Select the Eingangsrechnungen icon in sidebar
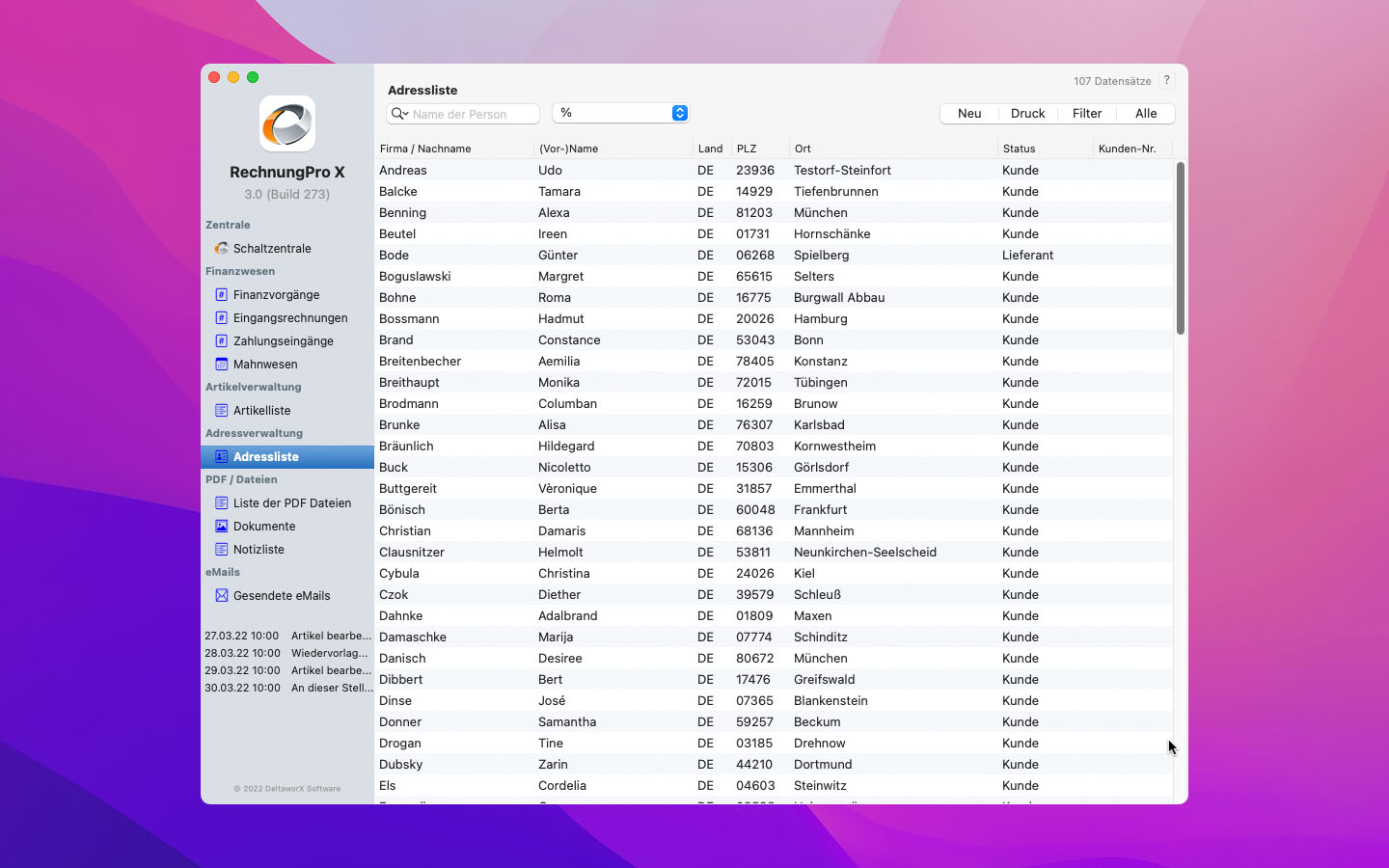This screenshot has height=868, width=1389. (221, 317)
